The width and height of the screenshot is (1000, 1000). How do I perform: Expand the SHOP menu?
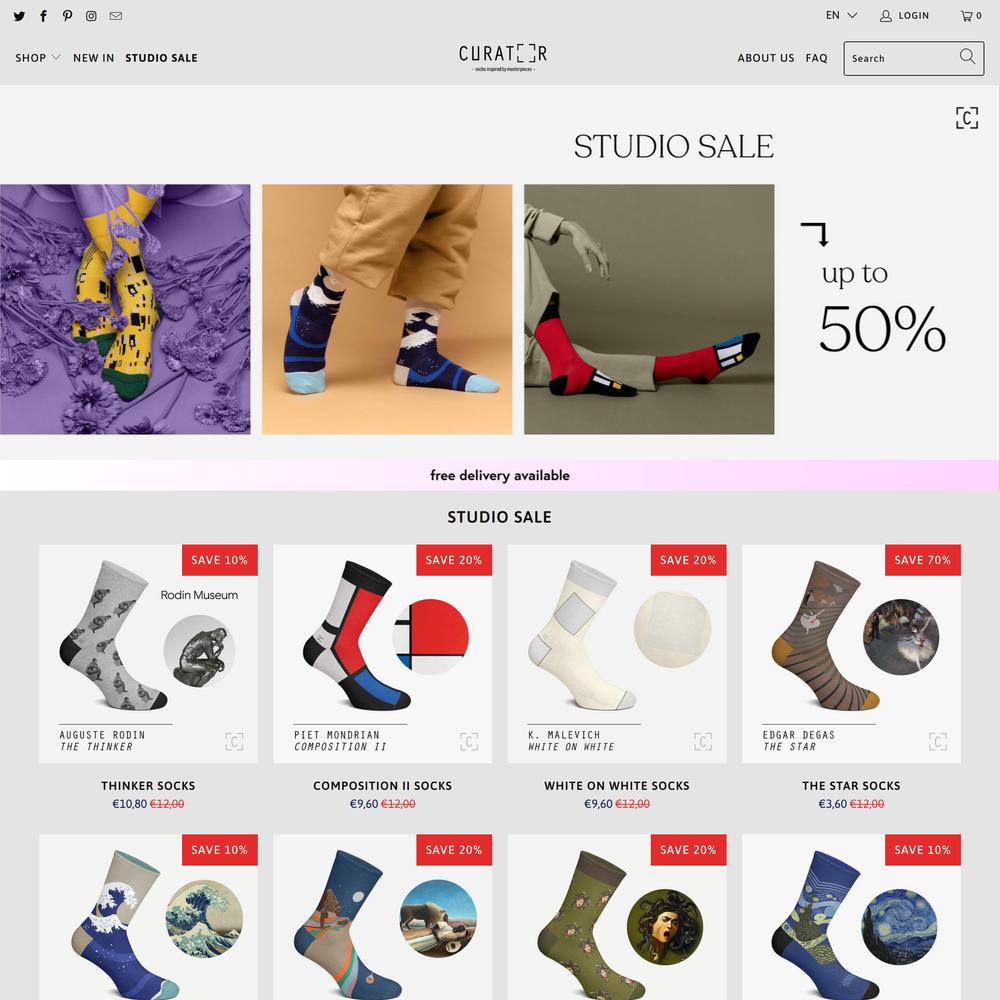tap(38, 58)
